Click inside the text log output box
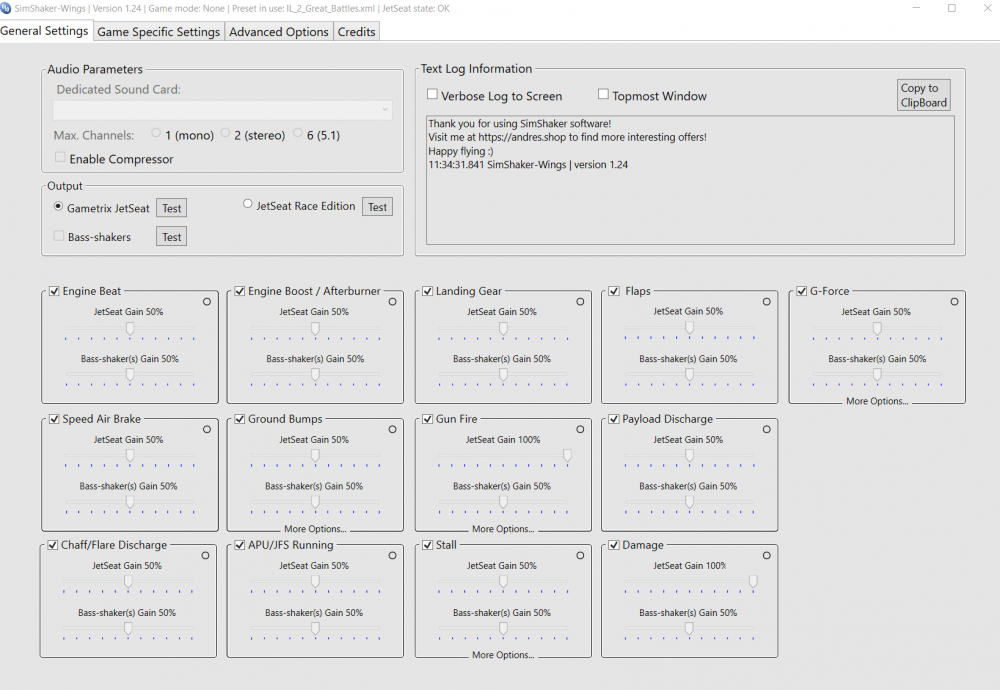Screen dimensions: 1000x690 (690, 180)
